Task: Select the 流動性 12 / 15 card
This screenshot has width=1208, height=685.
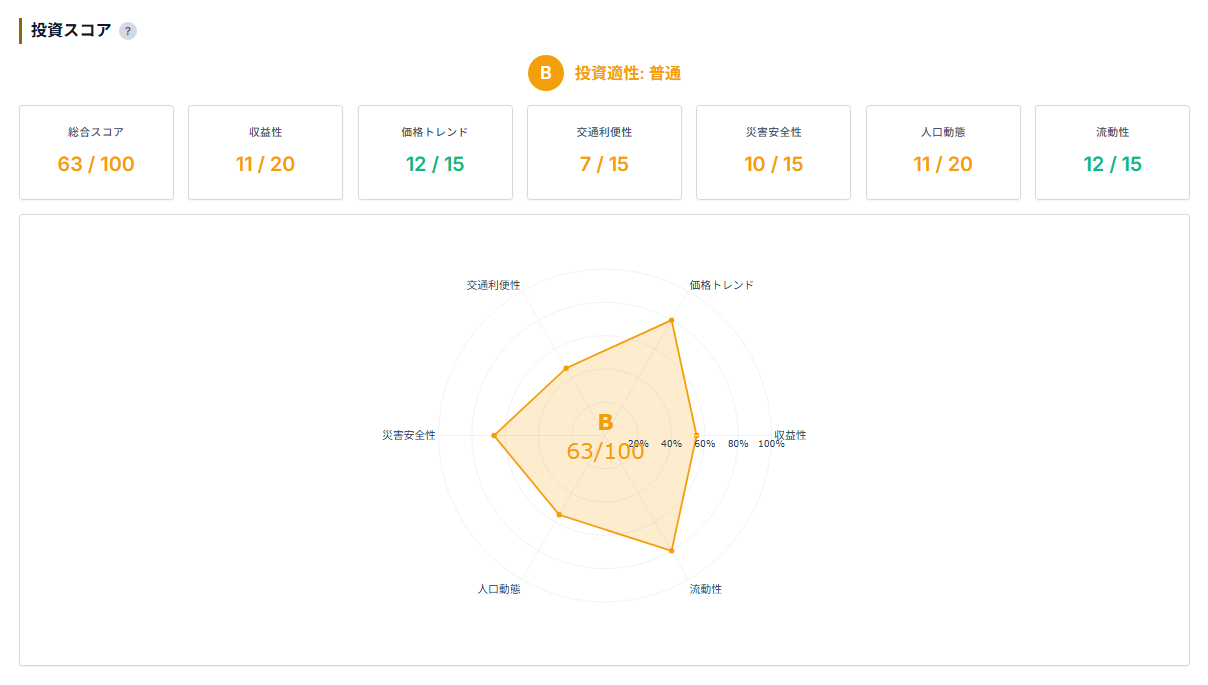Action: click(1112, 152)
